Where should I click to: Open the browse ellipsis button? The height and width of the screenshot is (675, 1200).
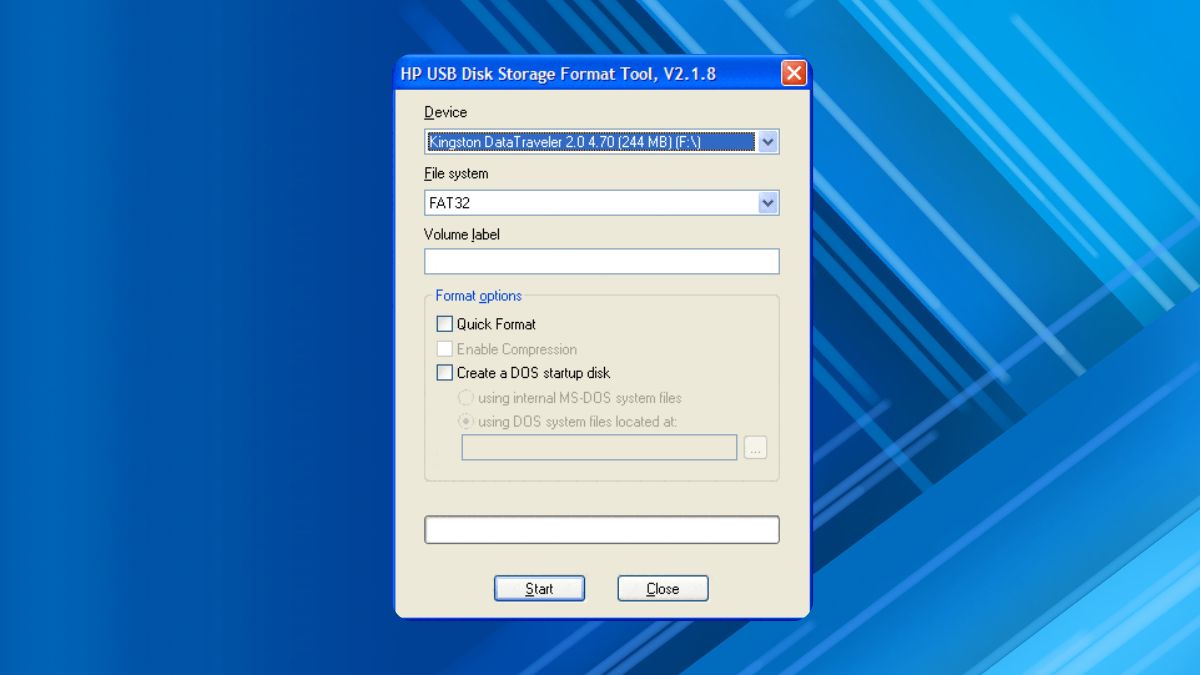coord(756,448)
